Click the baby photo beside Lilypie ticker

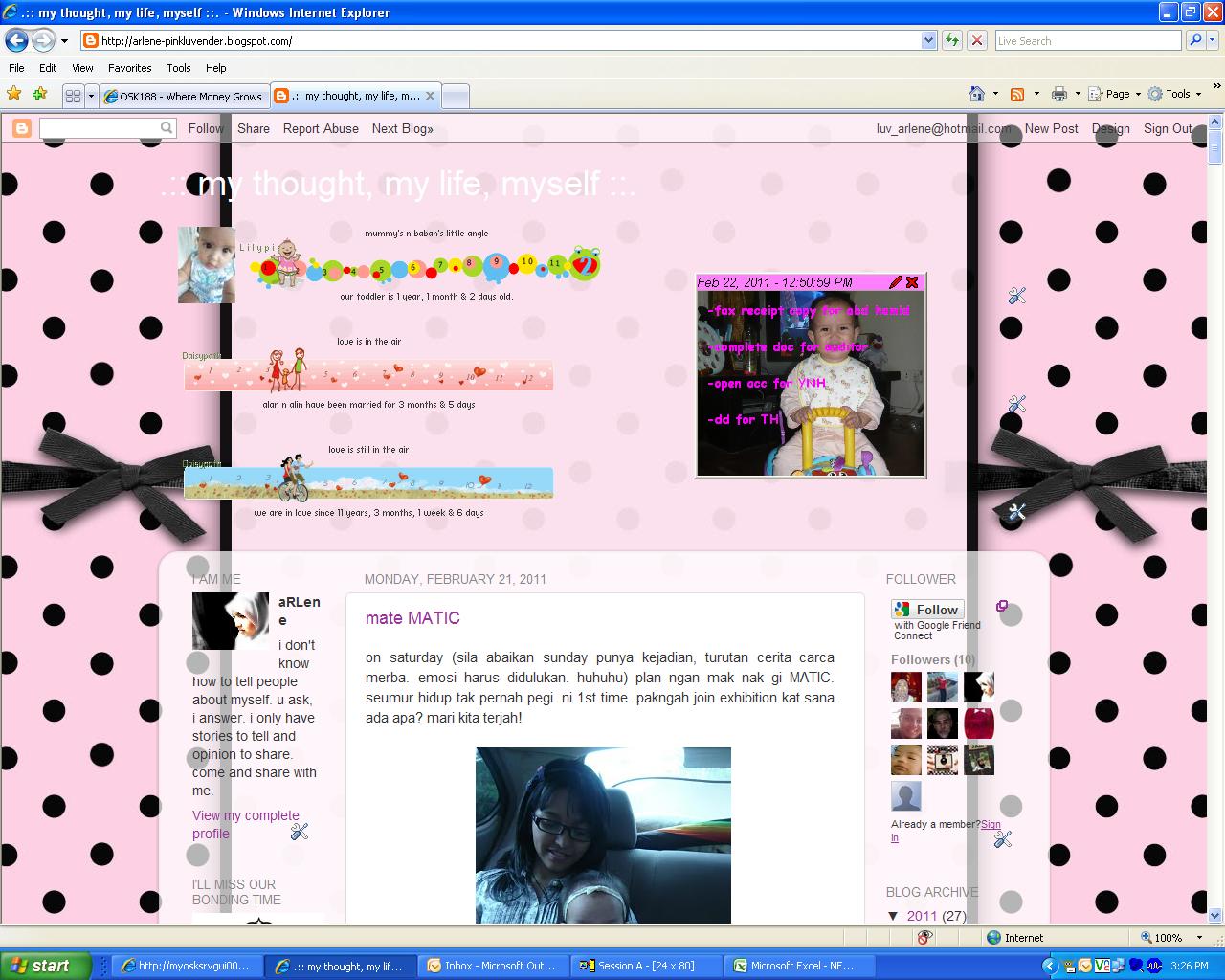pyautogui.click(x=207, y=265)
